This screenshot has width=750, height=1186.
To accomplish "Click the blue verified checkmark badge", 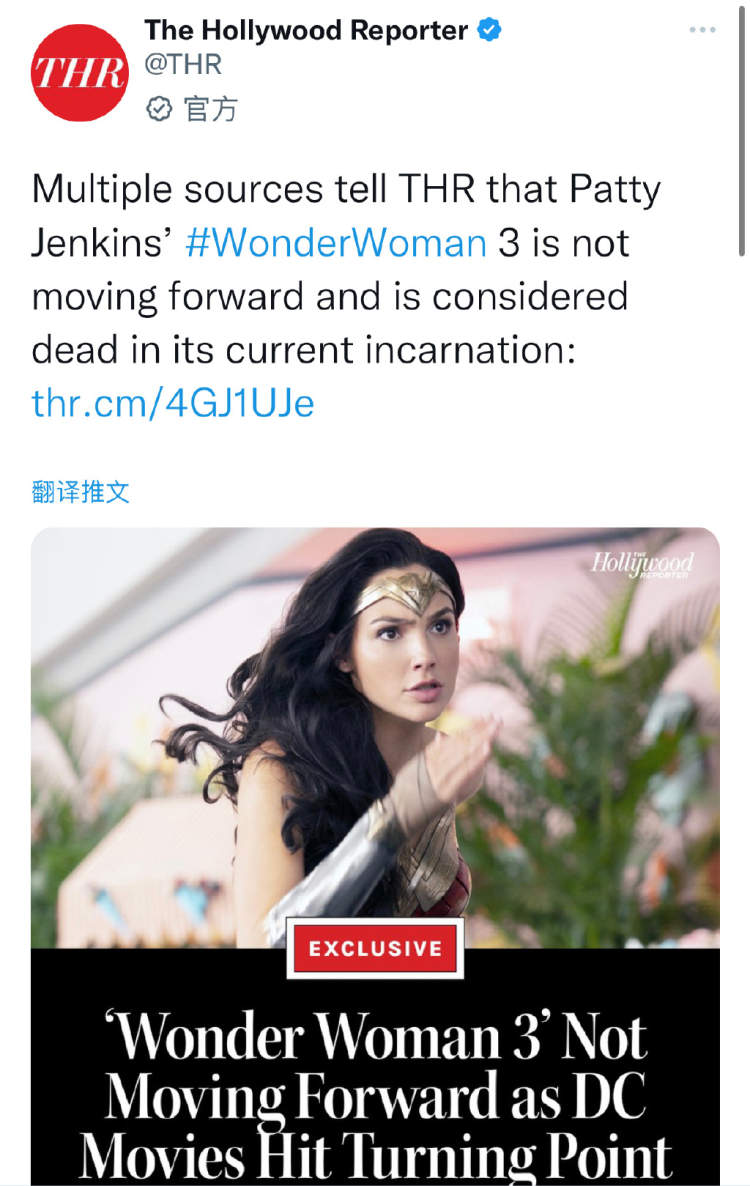I will tap(490, 30).
